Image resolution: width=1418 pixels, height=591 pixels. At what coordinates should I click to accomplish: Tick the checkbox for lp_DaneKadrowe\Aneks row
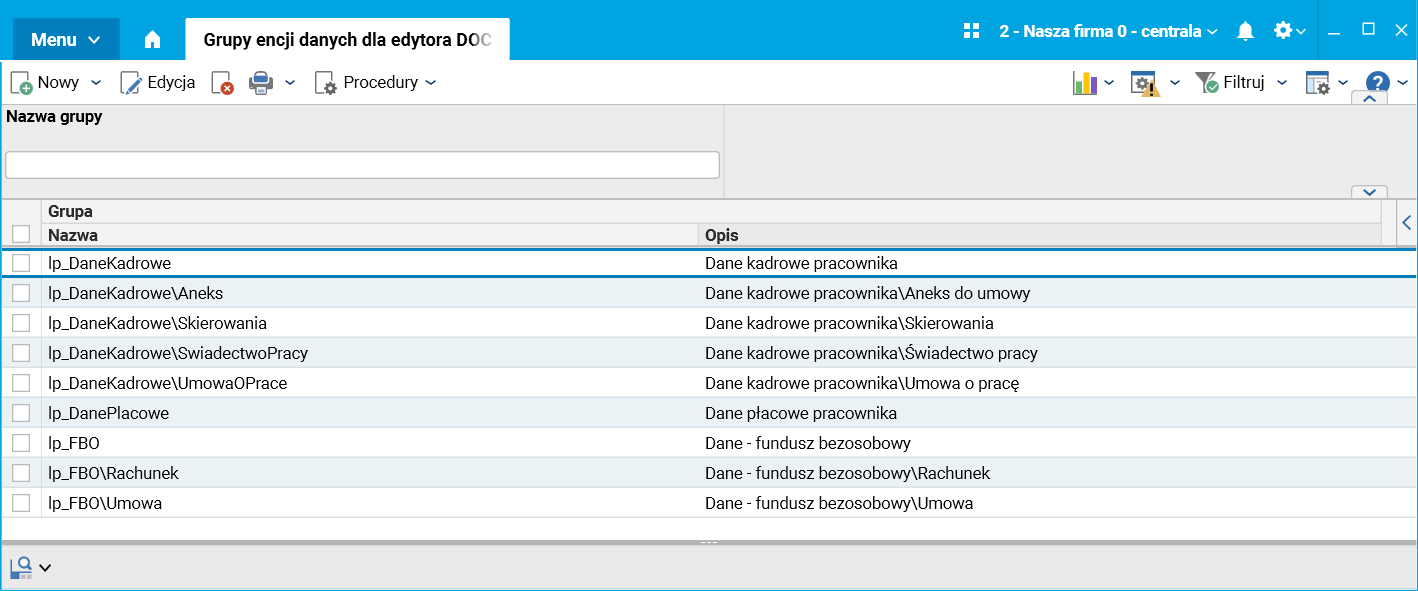tap(21, 293)
